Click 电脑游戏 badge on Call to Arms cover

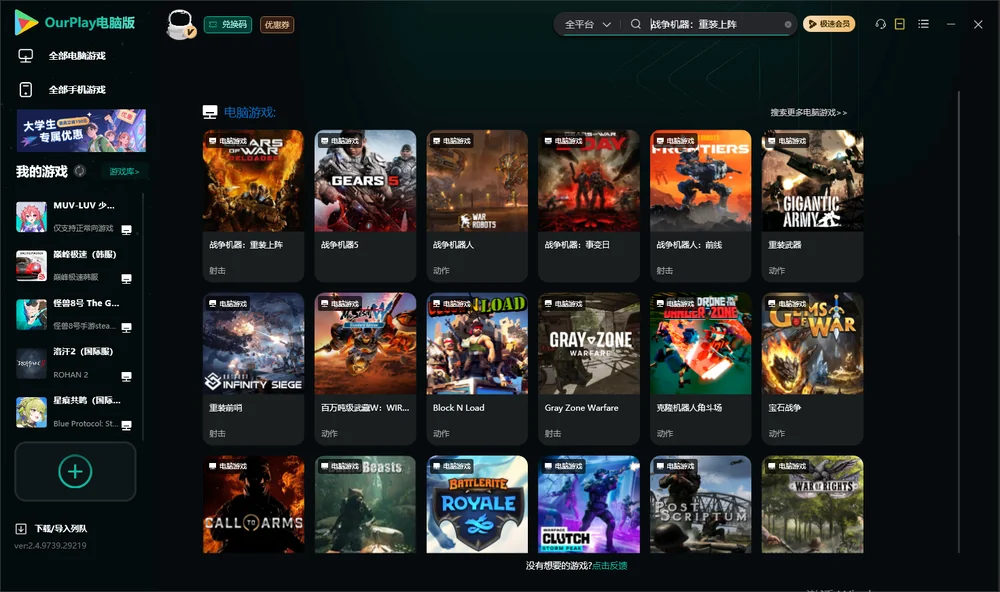click(228, 466)
